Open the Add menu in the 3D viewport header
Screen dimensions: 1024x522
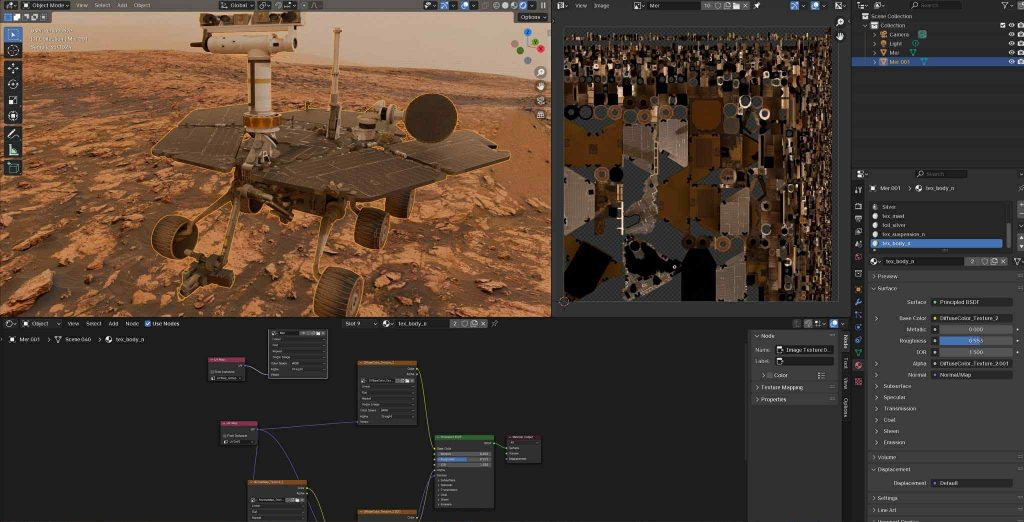[x=122, y=5]
